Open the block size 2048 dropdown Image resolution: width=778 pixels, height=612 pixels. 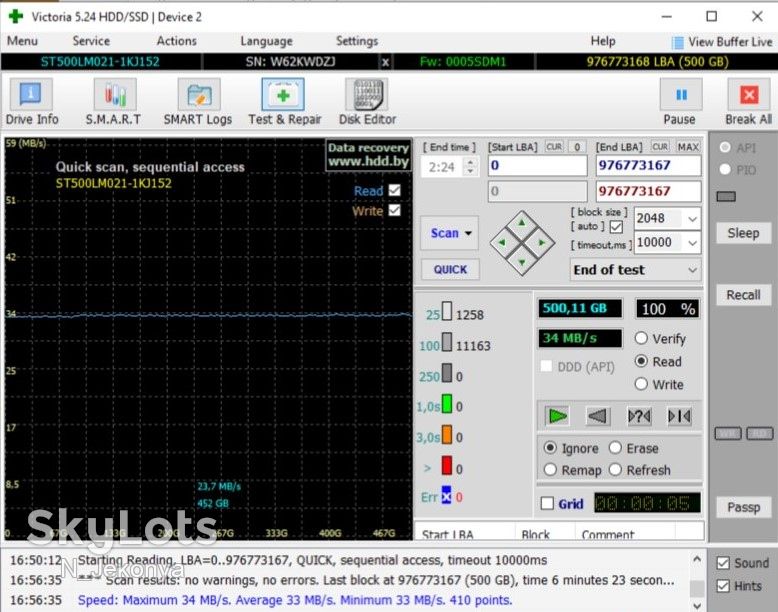pos(692,219)
